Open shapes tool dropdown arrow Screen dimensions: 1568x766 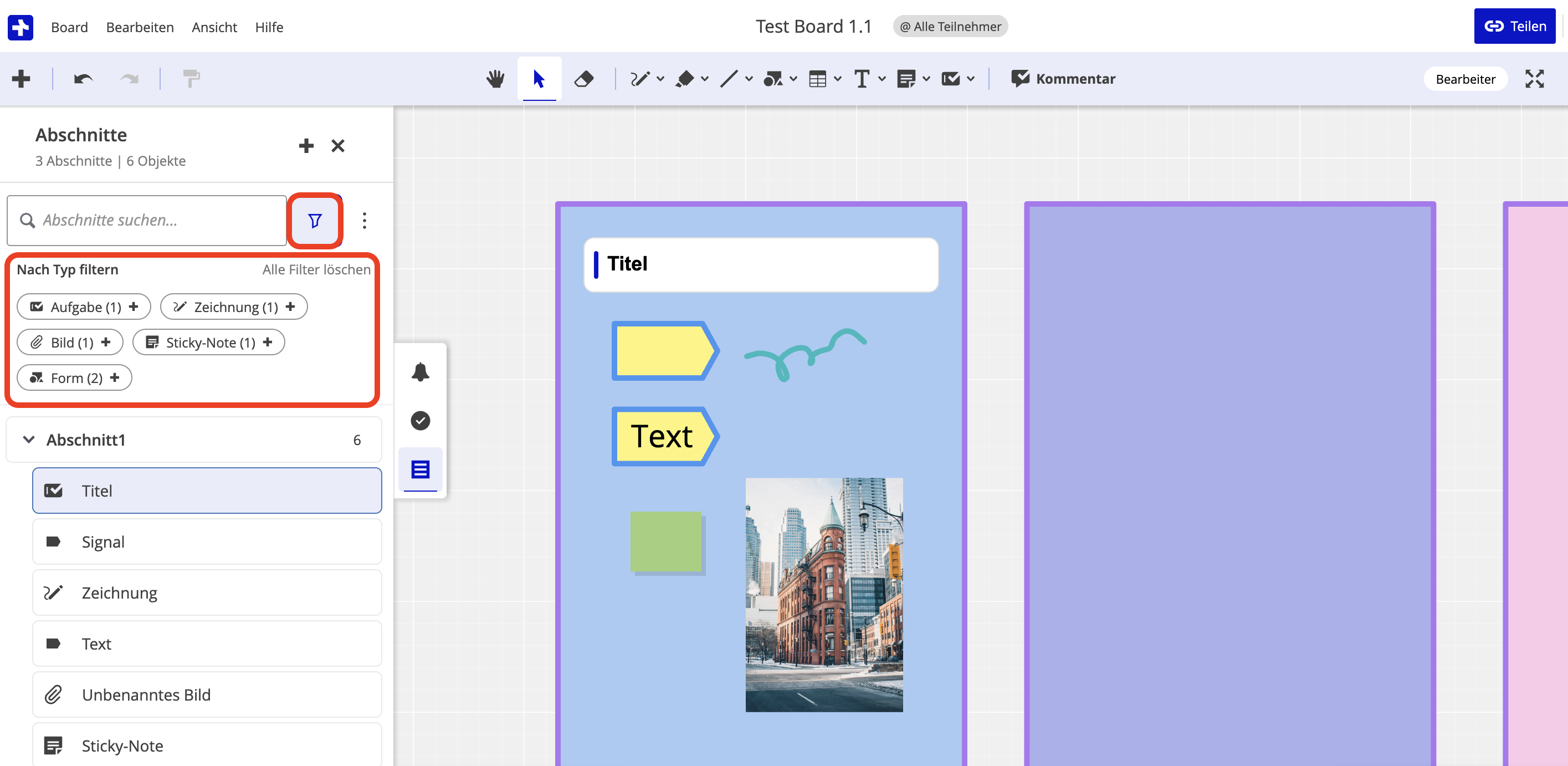(x=794, y=79)
